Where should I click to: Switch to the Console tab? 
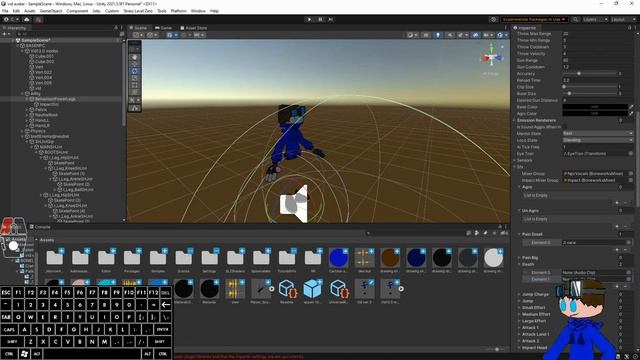40,227
